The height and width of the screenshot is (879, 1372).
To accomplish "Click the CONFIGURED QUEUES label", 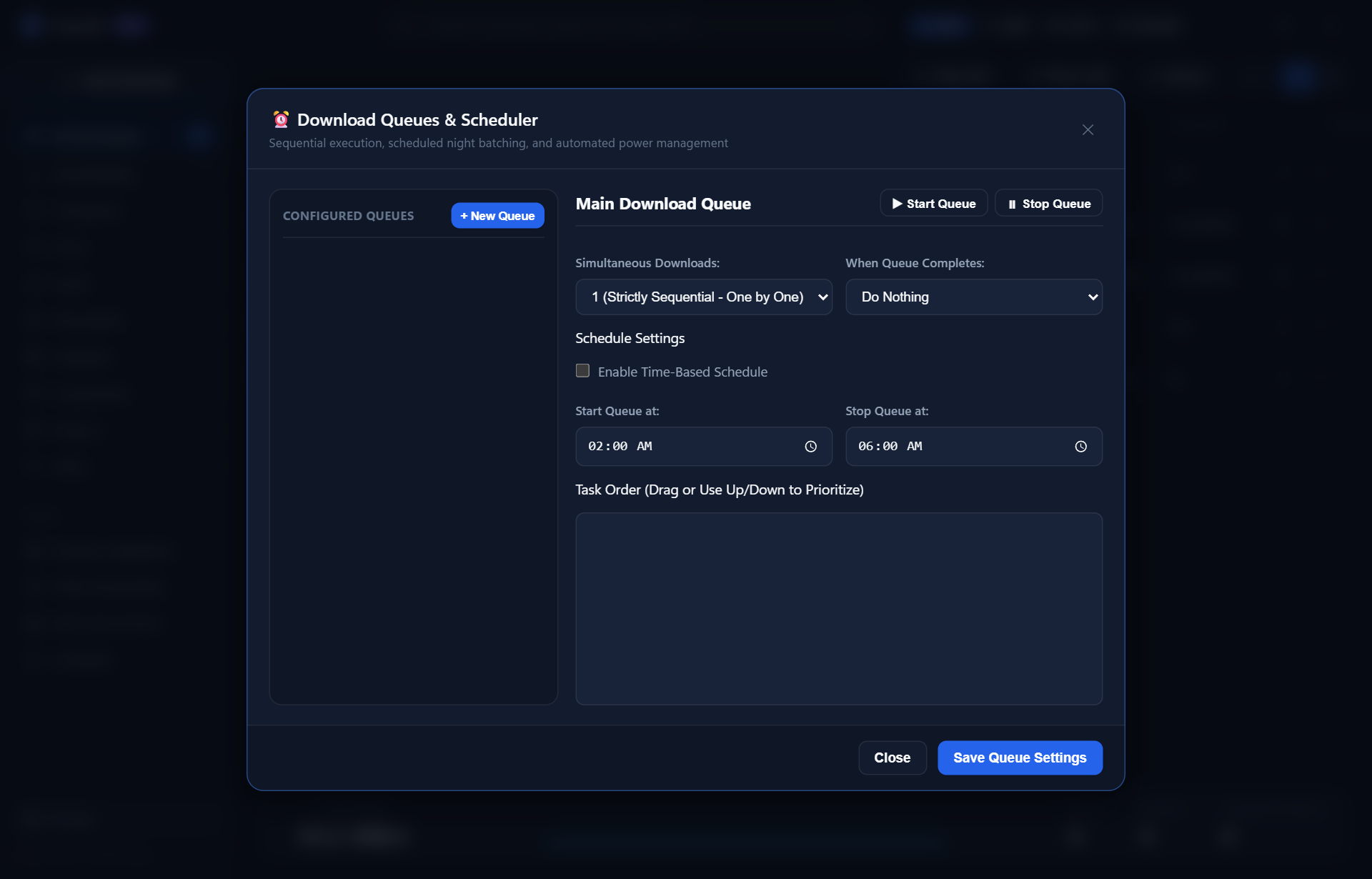I will [348, 216].
